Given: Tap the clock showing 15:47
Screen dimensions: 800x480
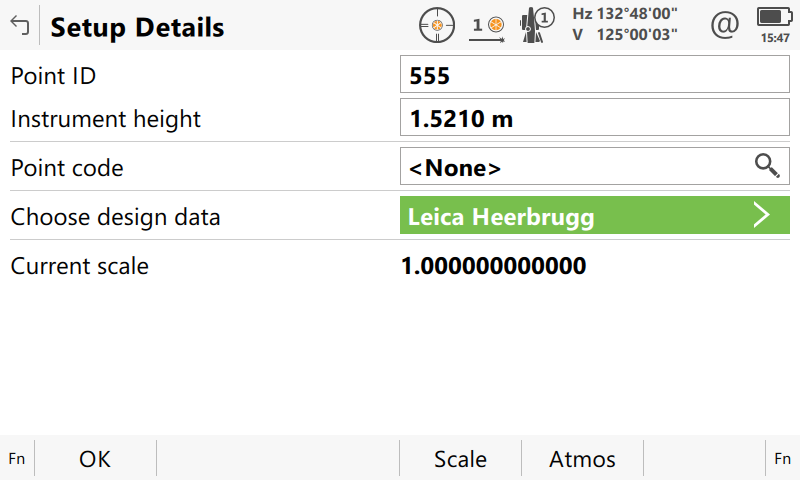Looking at the screenshot, I should coord(773,38).
